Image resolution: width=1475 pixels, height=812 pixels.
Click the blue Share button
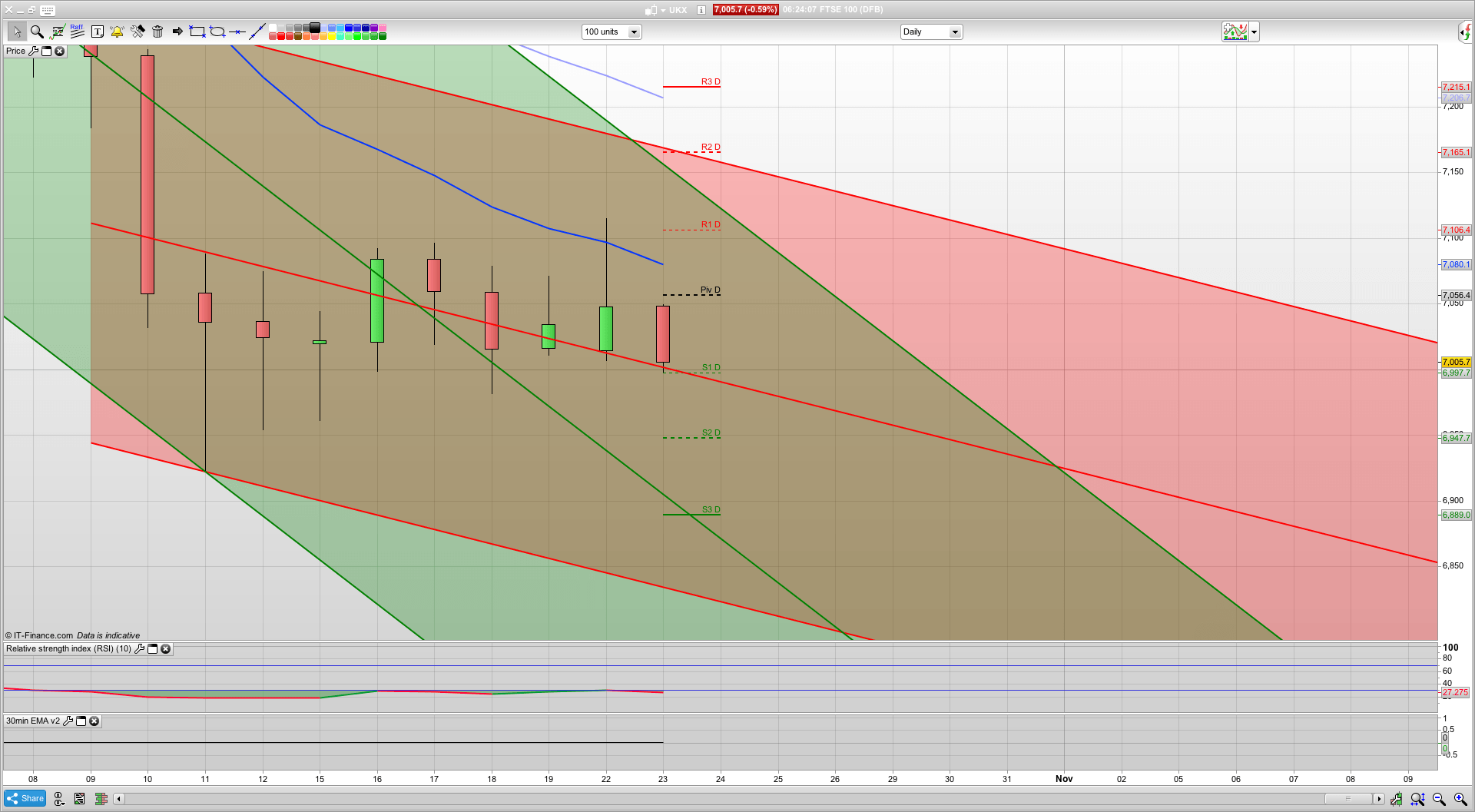(25, 798)
